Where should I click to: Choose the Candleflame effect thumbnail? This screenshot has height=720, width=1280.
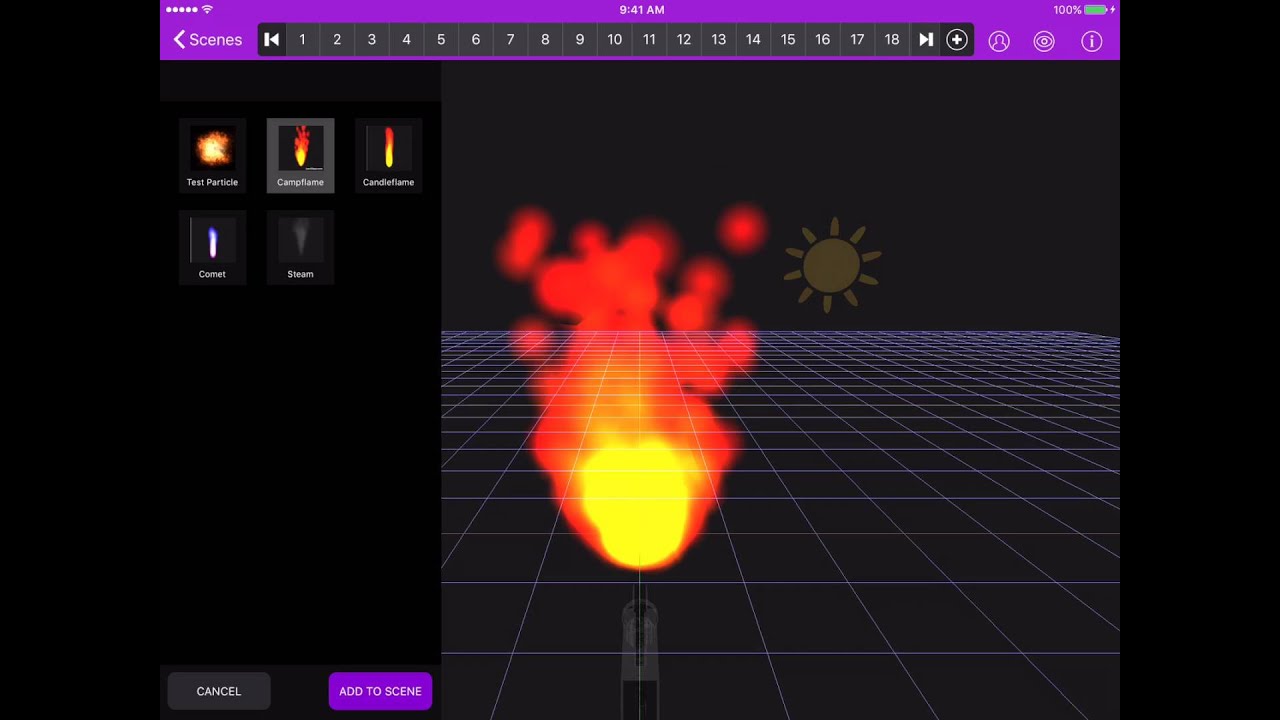point(388,155)
